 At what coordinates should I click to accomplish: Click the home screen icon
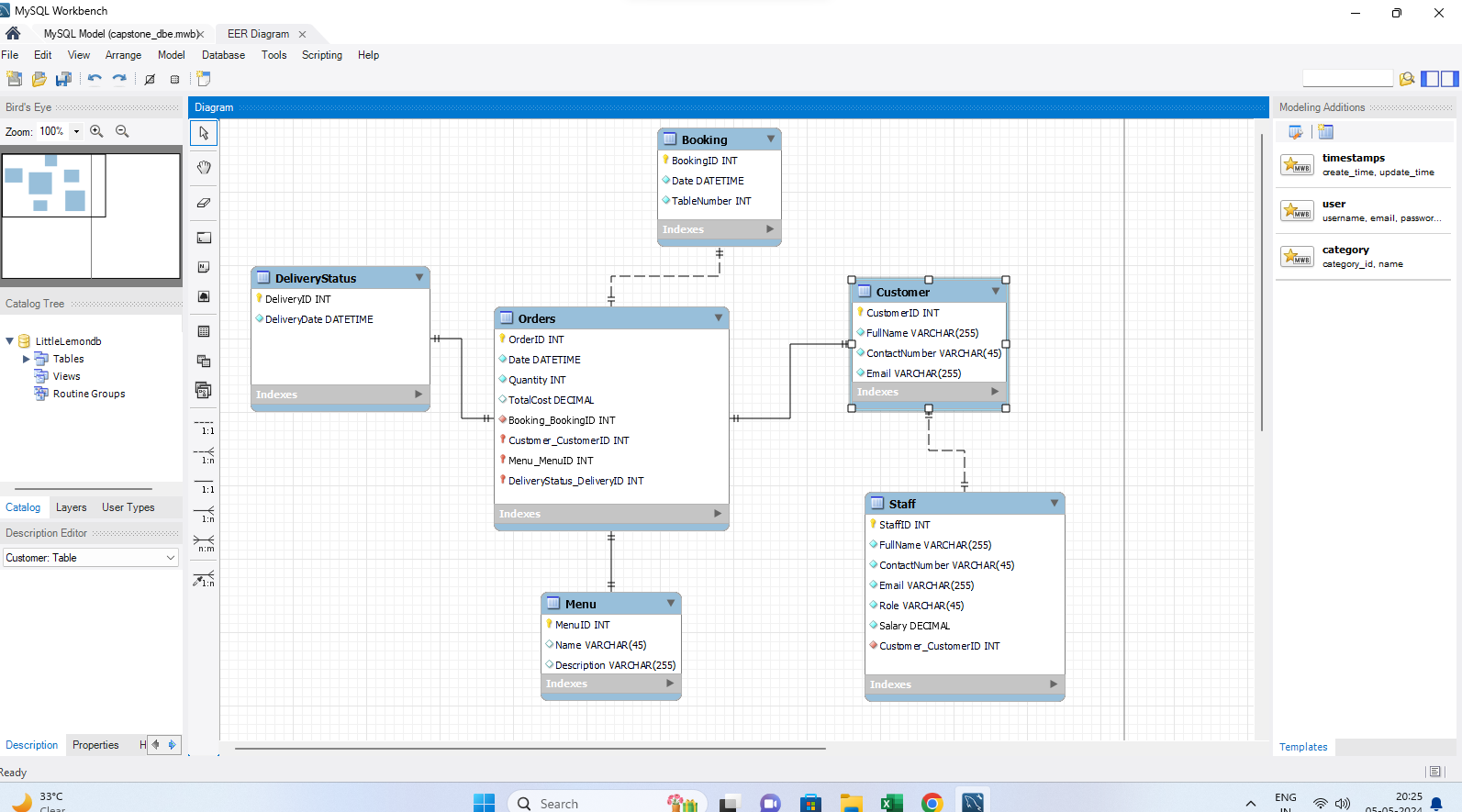[x=13, y=33]
